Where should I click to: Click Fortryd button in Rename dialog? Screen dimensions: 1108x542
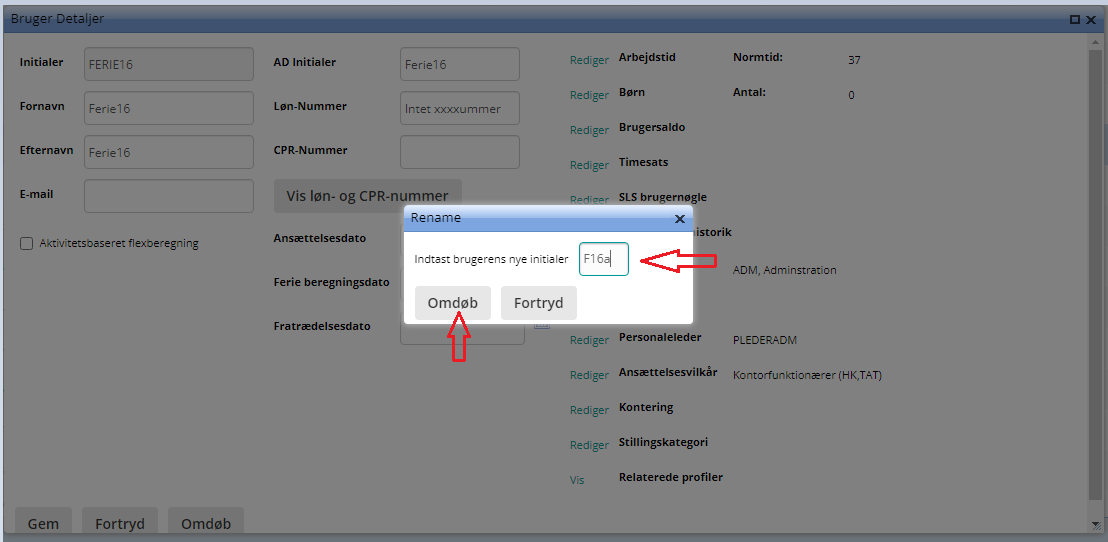tap(538, 303)
